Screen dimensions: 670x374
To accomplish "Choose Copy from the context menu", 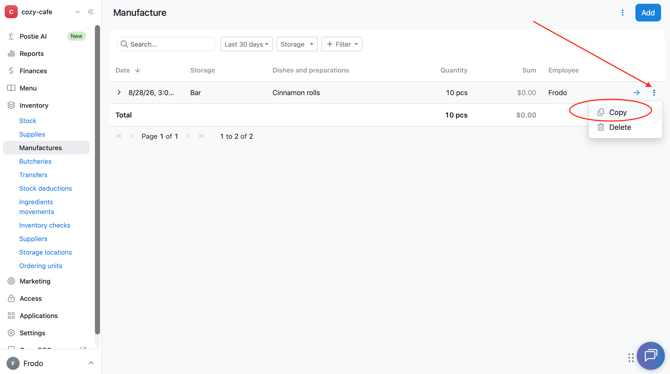I will coord(625,112).
